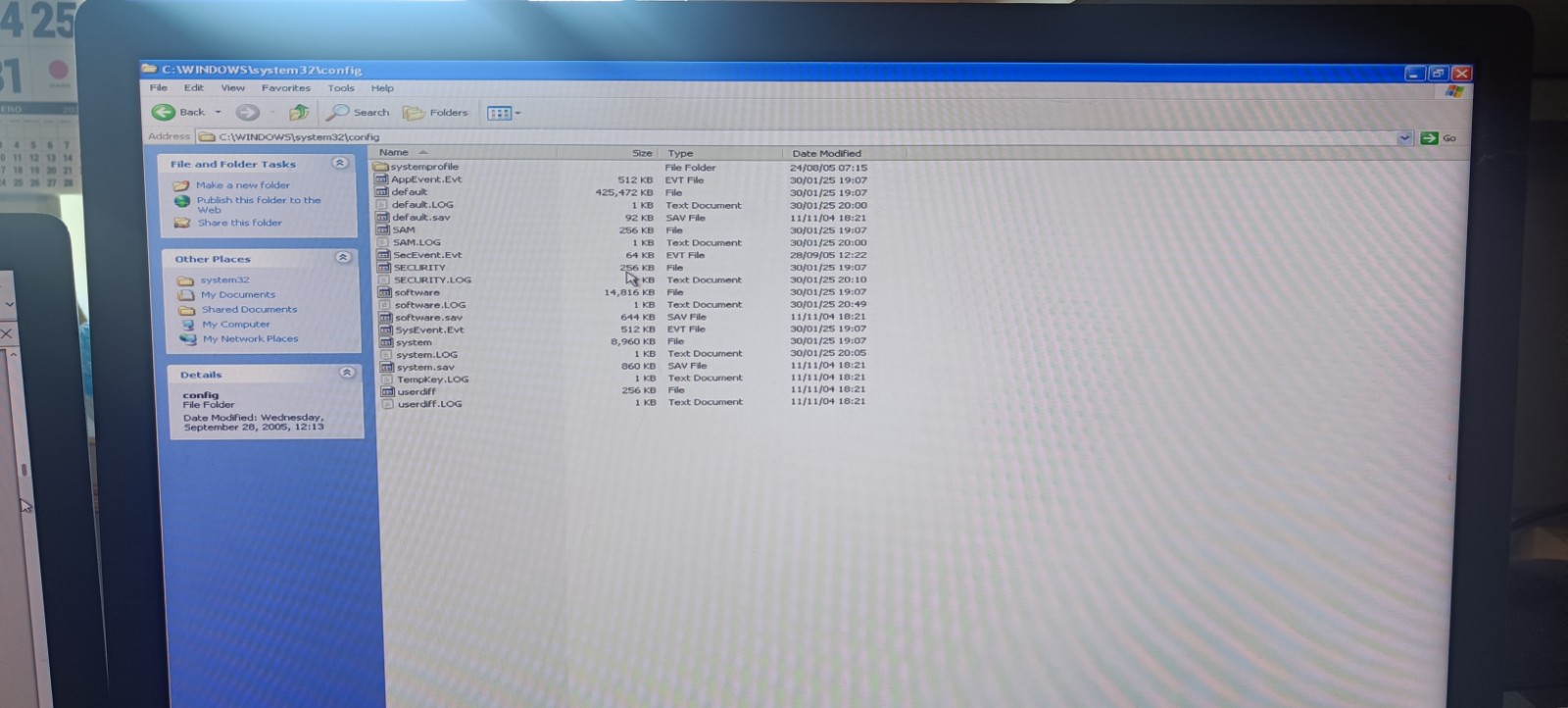
Task: Select the systemprofile folder icon
Action: (381, 167)
